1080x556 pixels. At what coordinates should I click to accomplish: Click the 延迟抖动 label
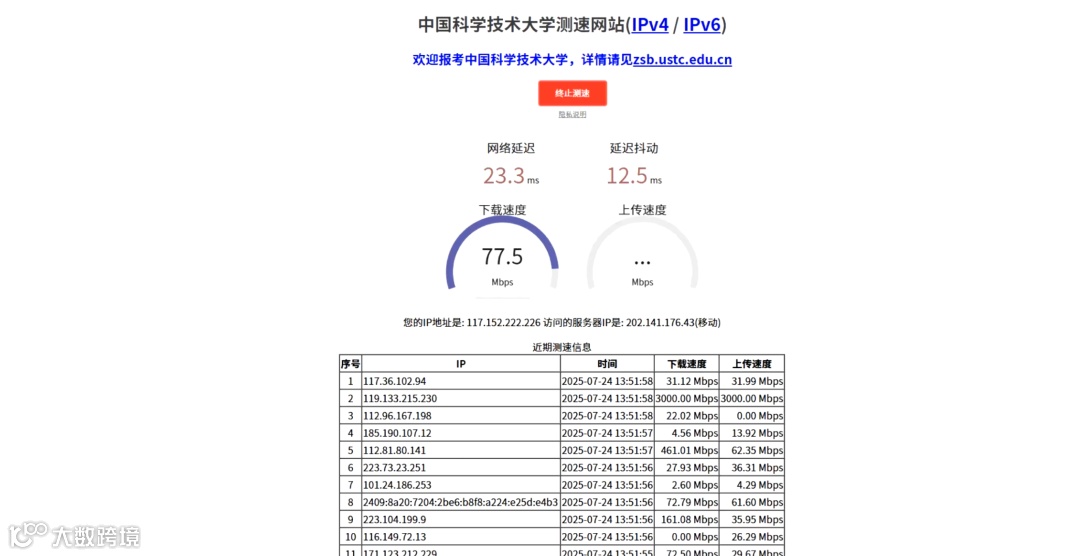[634, 148]
